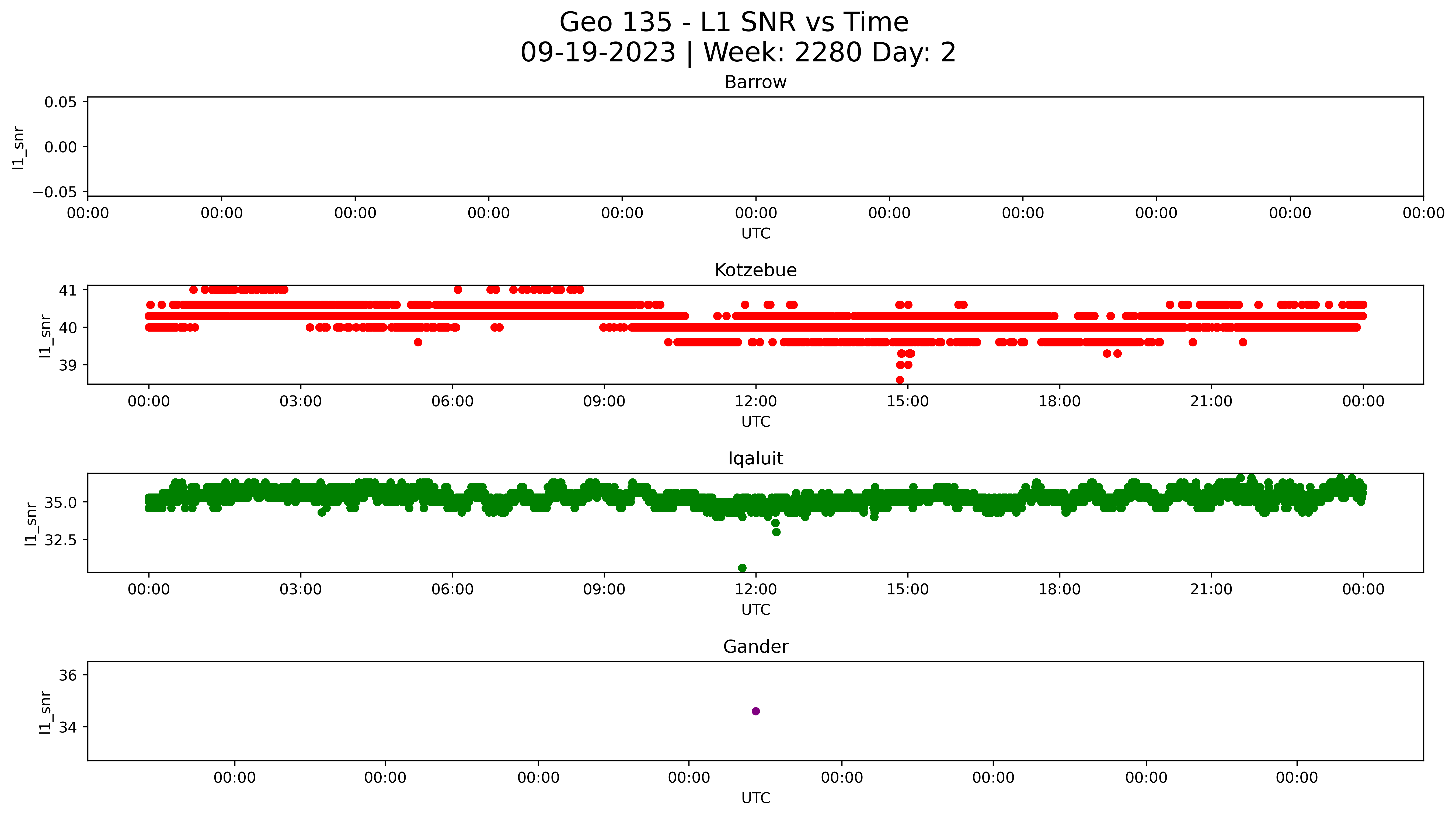Click the l1_snr y-axis label of Kotzebue plot
This screenshot has width=1456, height=817.
pos(45,336)
